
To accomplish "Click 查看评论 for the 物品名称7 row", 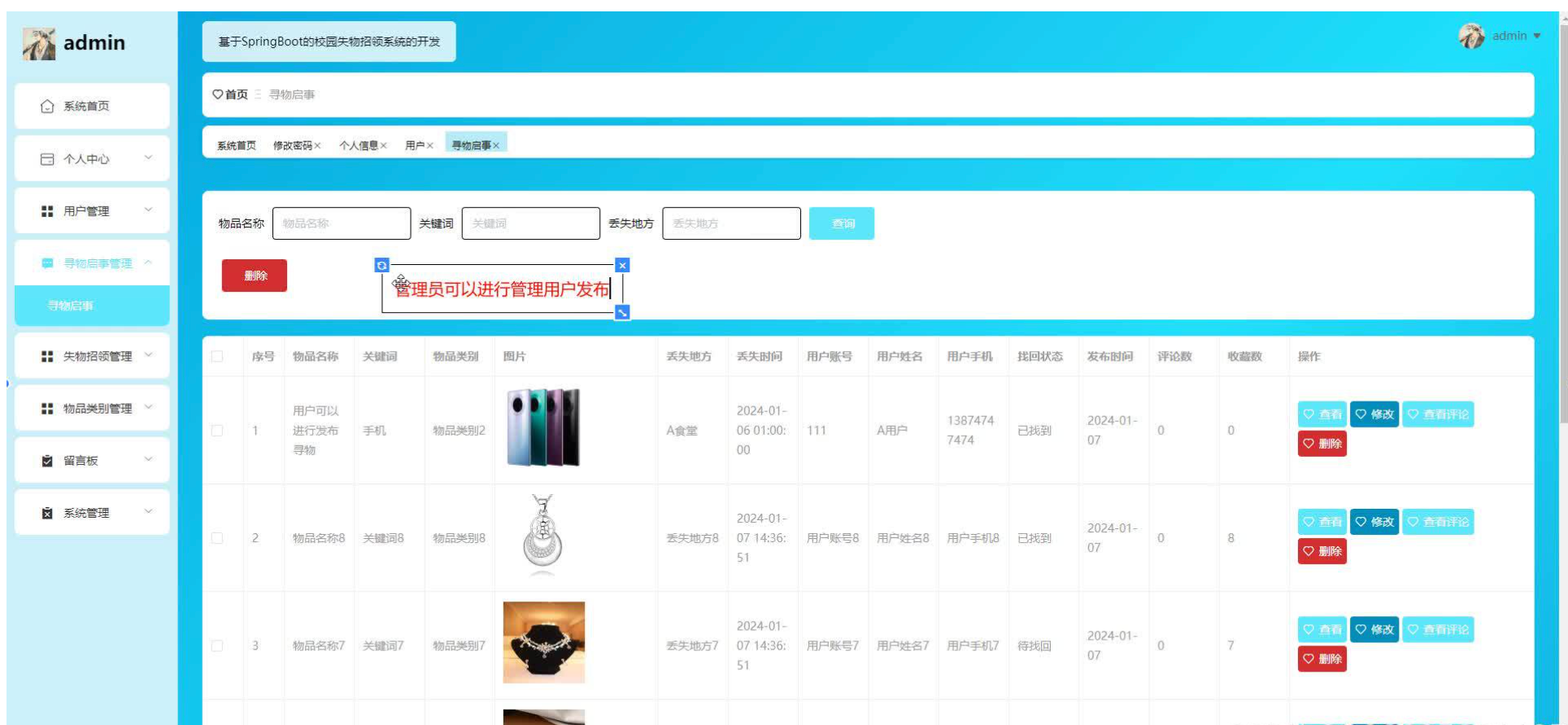I will [x=1438, y=629].
